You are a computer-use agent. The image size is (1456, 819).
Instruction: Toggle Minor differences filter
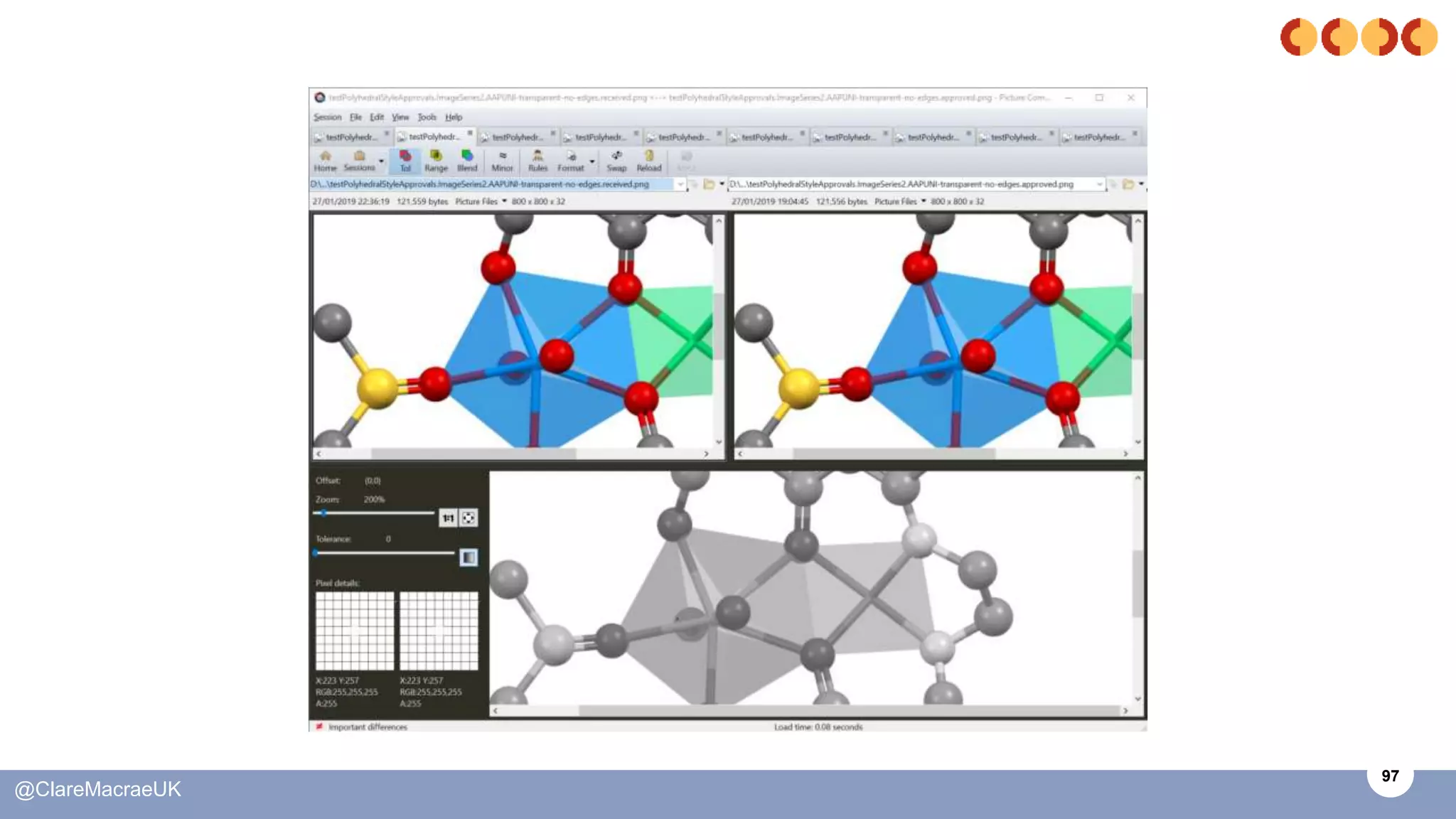tap(502, 161)
